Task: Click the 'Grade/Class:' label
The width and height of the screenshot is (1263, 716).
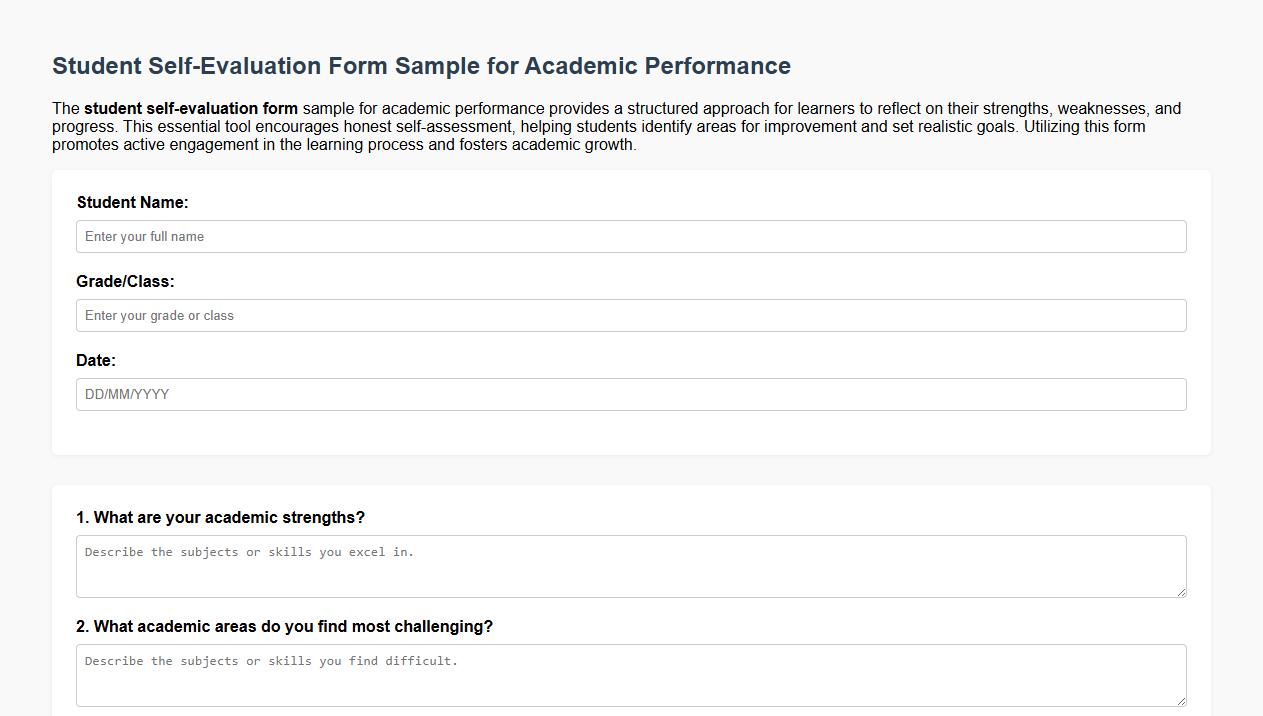Action: coord(125,281)
